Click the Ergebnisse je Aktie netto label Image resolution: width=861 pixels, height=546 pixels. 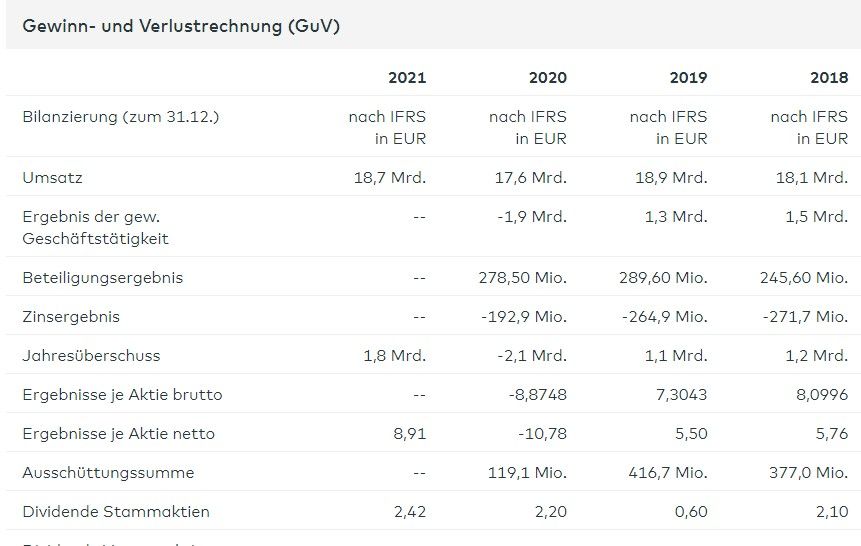coord(118,434)
